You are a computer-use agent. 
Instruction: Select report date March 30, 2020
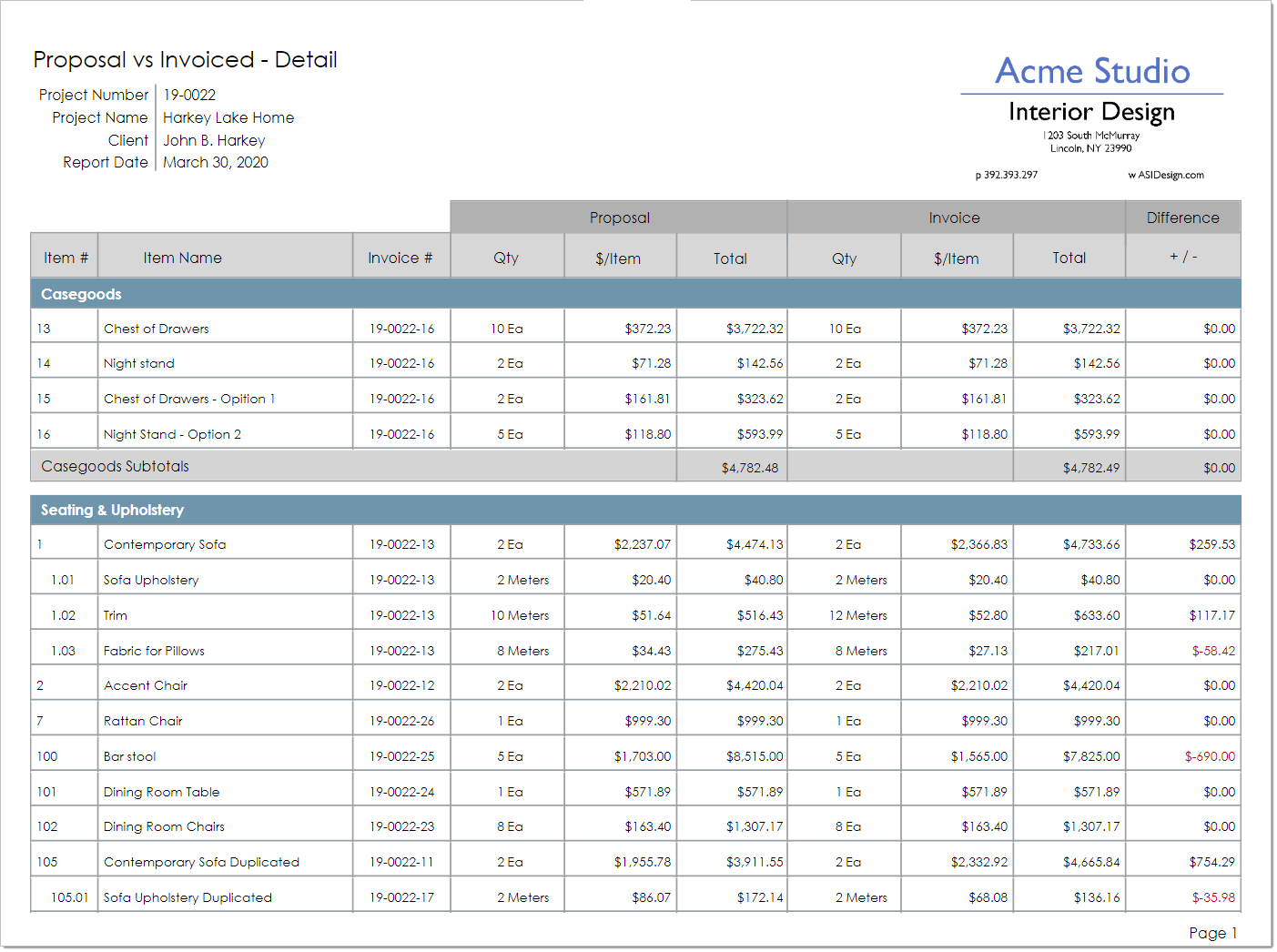(x=216, y=162)
